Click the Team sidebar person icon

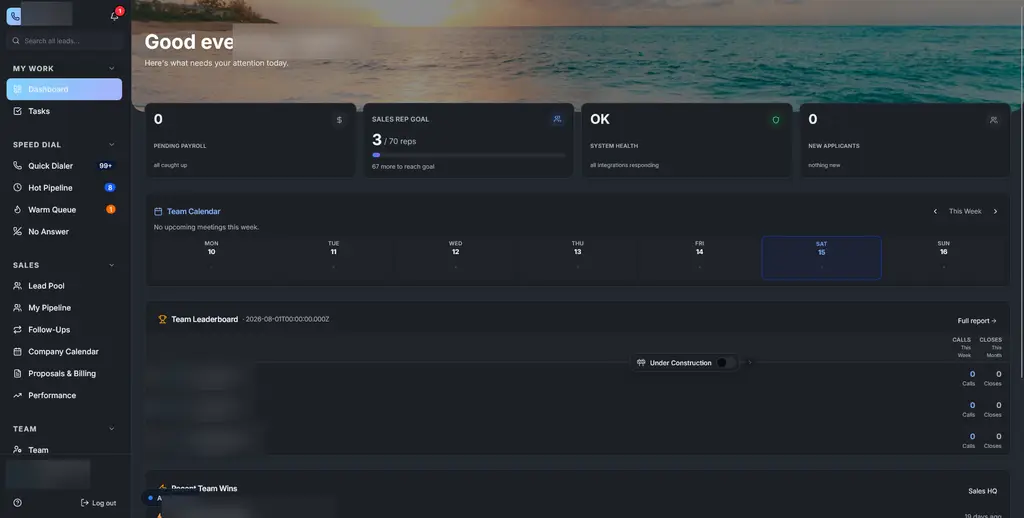[x=18, y=450]
